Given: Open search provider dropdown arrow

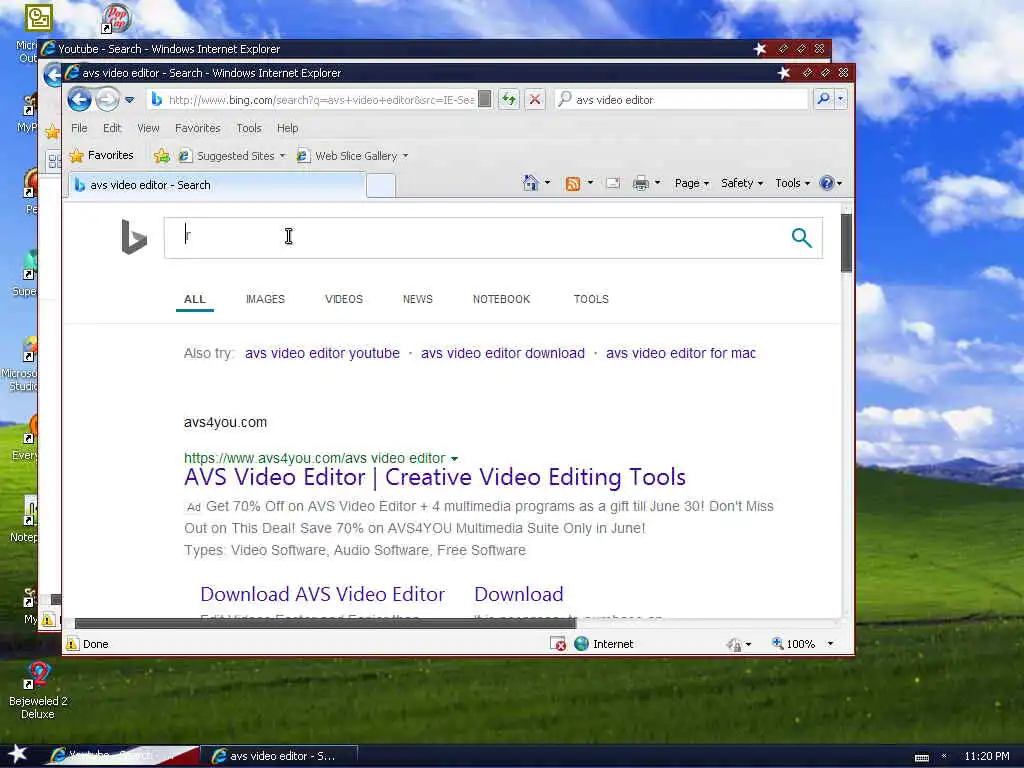Looking at the screenshot, I should point(841,99).
